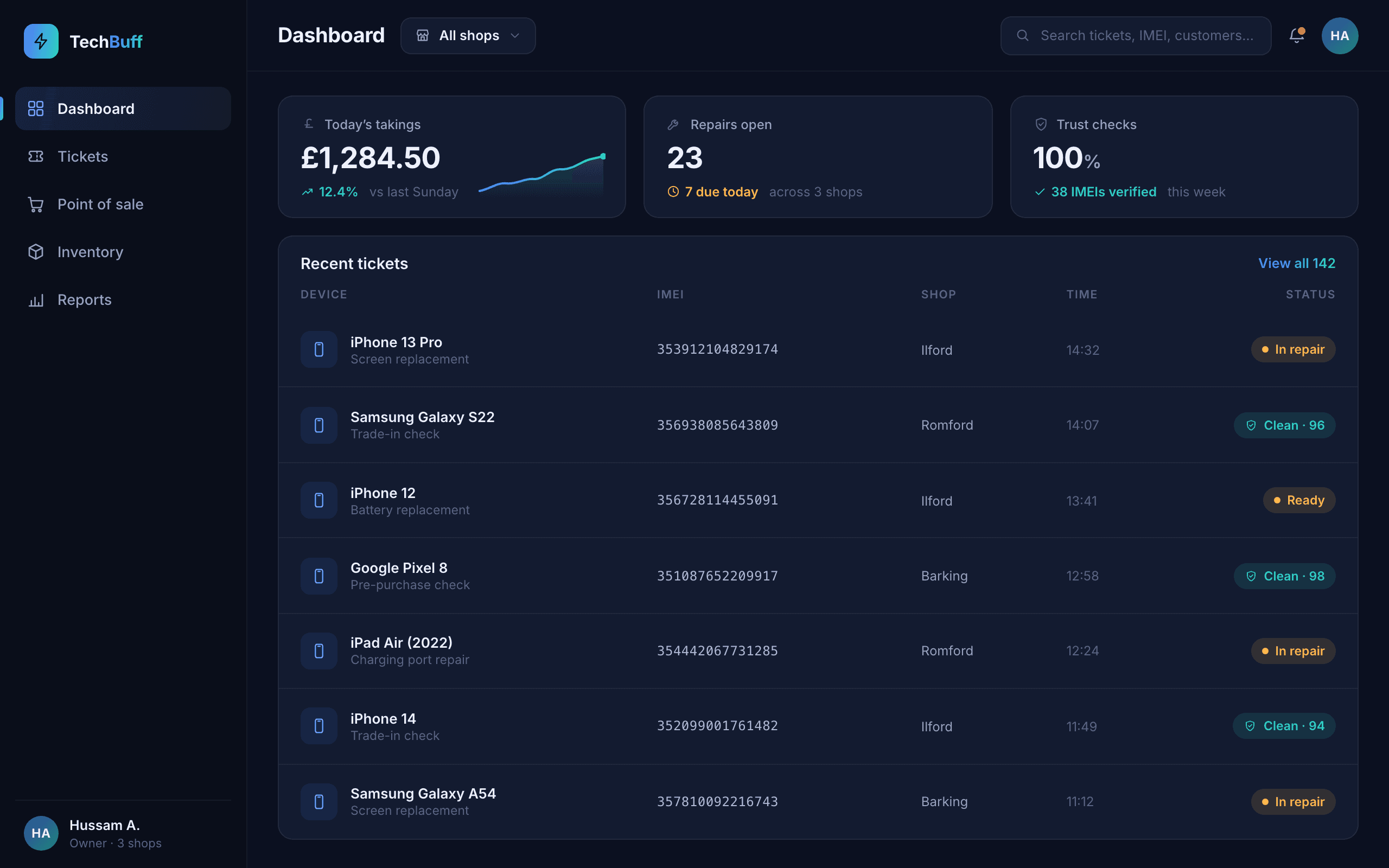
Task: Click the TechBuff lightning bolt logo
Action: coord(41,41)
